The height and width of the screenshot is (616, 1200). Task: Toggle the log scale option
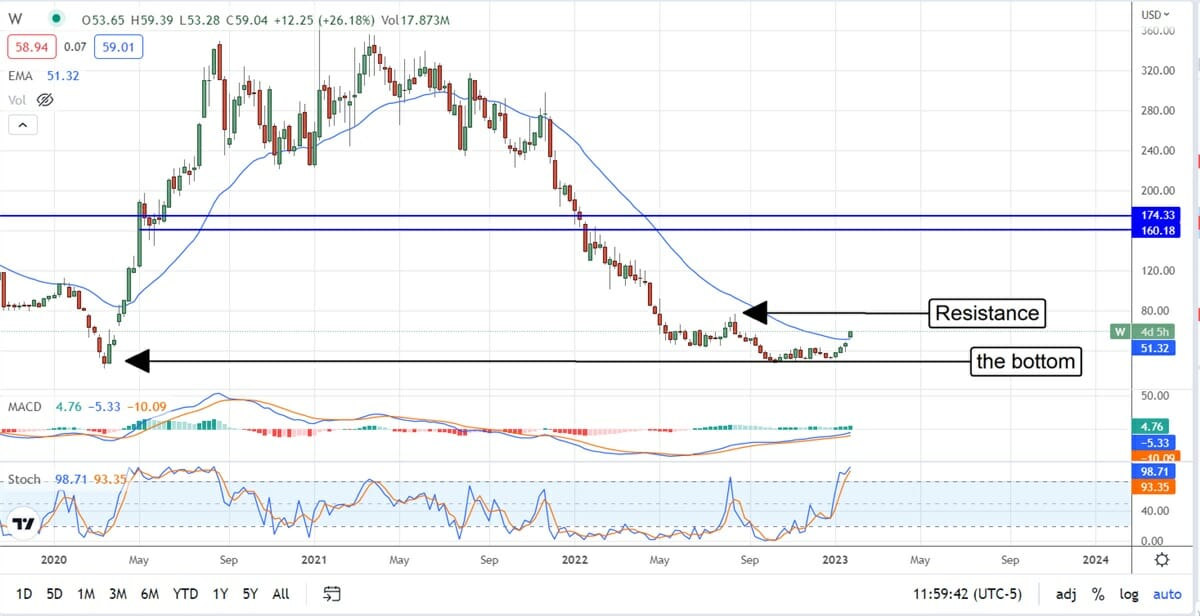pos(1128,594)
